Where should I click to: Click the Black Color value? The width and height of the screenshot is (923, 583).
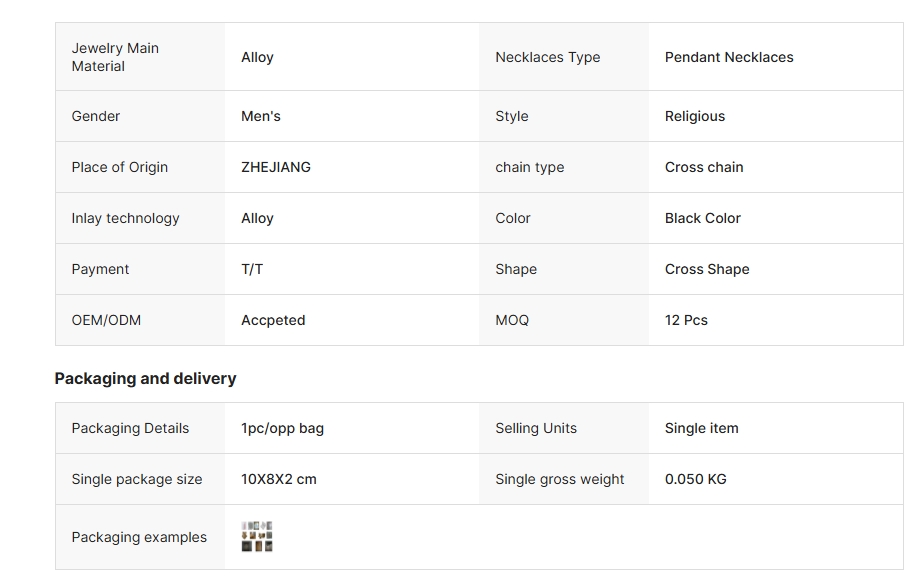point(702,218)
